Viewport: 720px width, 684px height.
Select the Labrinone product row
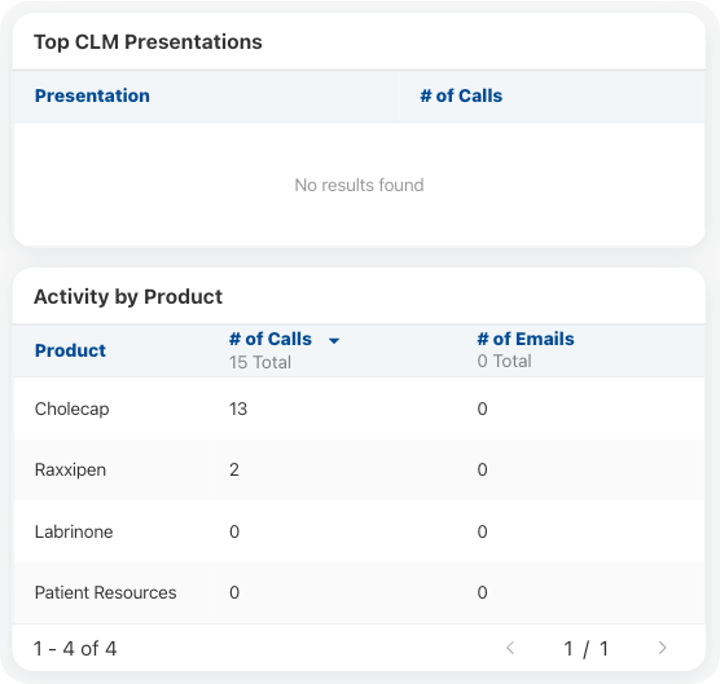tap(74, 532)
